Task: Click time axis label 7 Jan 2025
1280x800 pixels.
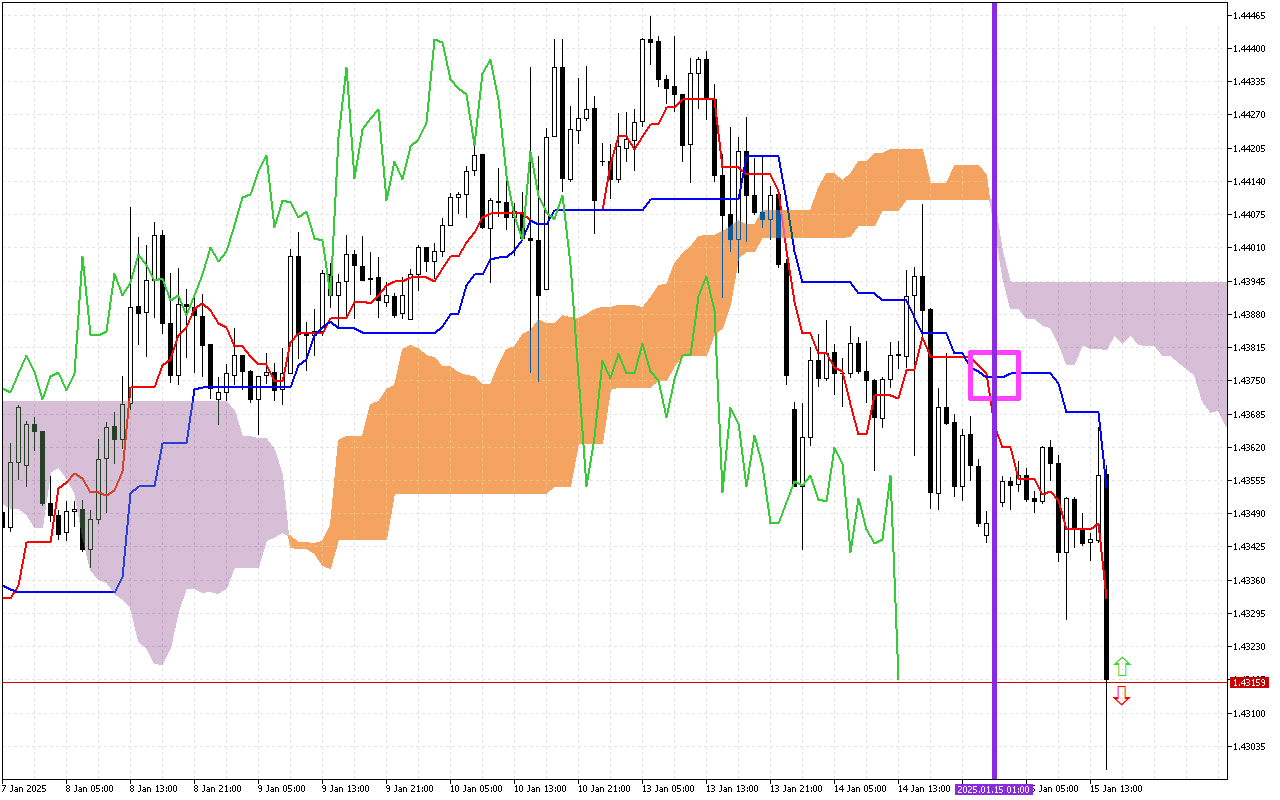Action: [x=25, y=789]
